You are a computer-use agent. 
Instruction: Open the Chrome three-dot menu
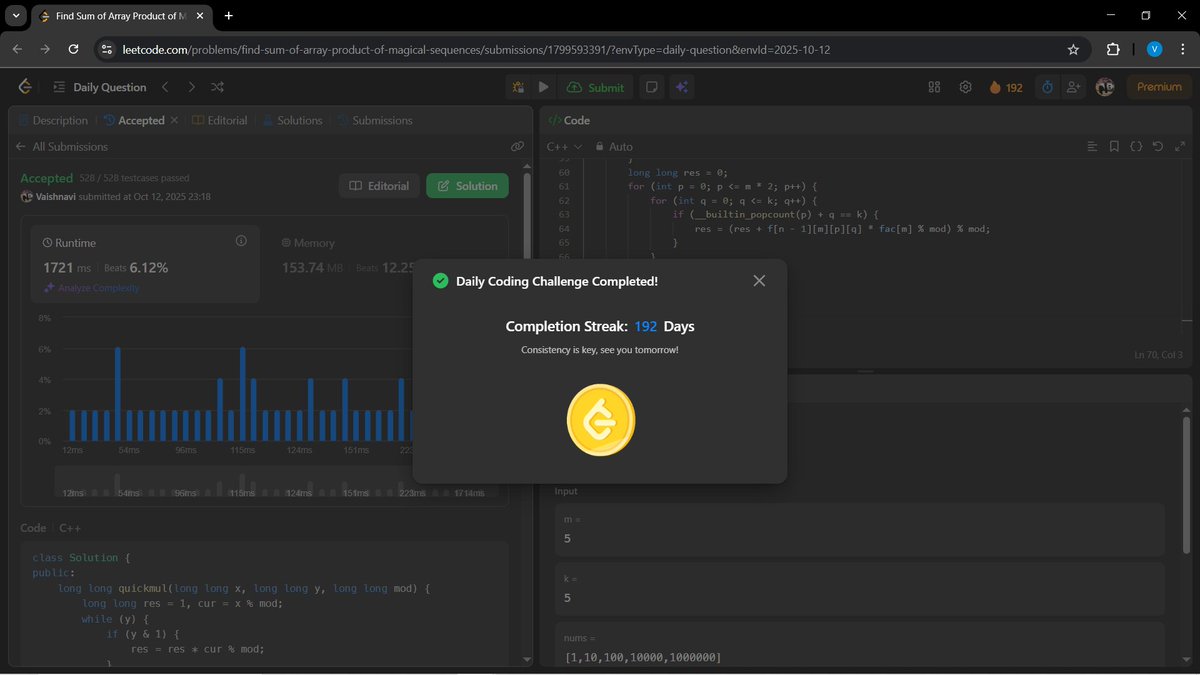pyautogui.click(x=1182, y=49)
